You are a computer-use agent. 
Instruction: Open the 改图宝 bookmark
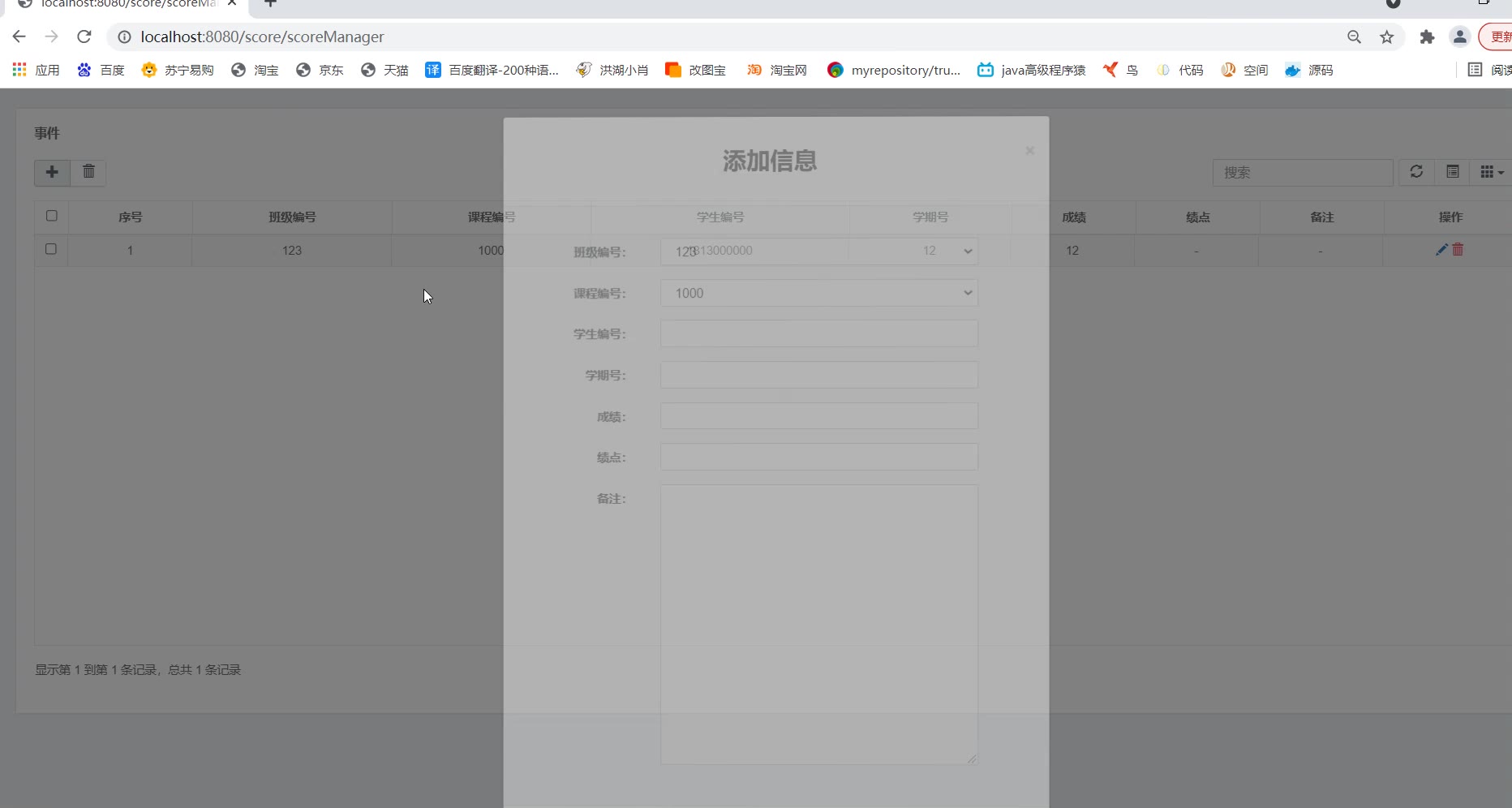[x=696, y=70]
